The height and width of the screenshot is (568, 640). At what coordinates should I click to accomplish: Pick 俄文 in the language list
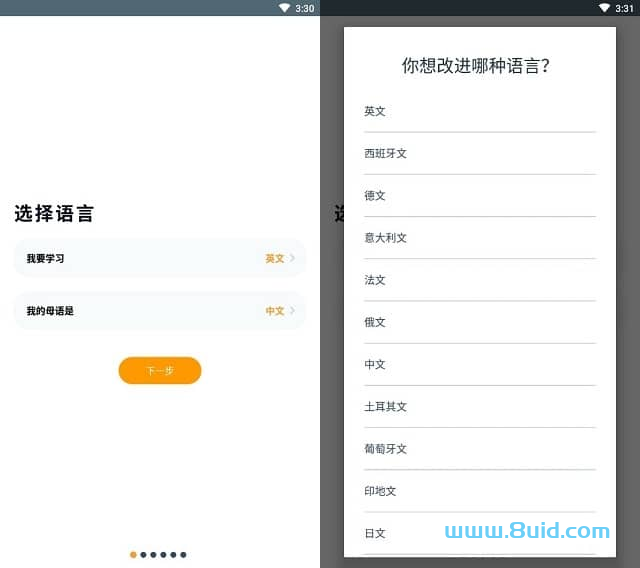coord(480,322)
